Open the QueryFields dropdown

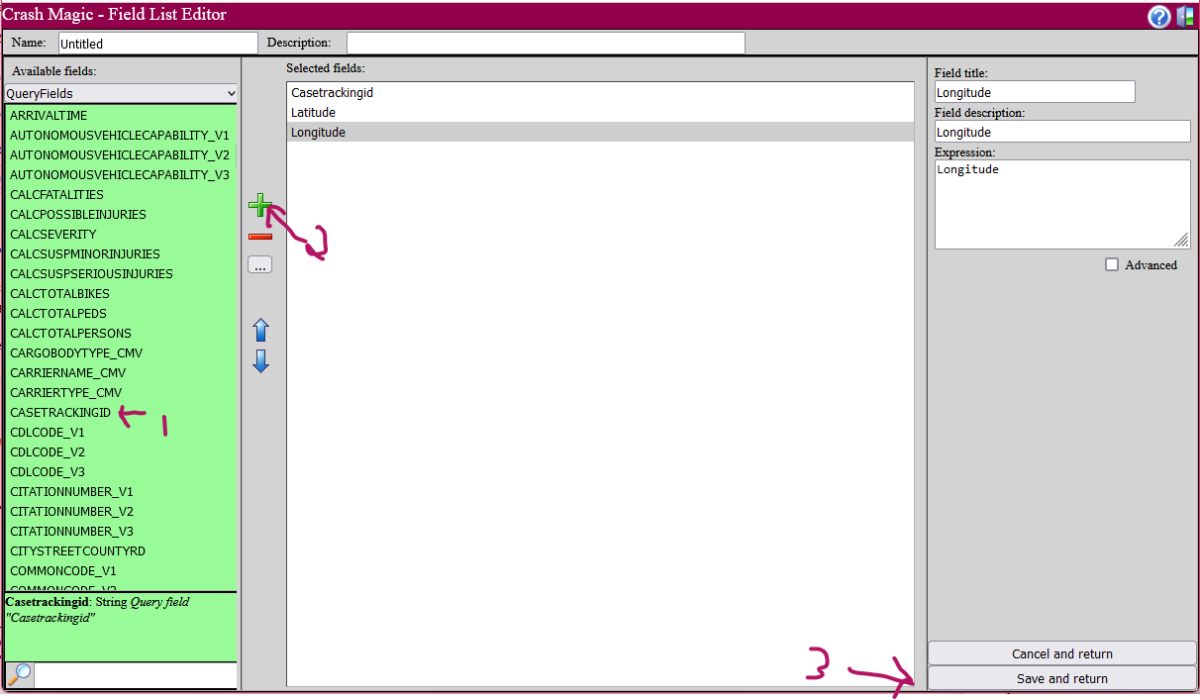click(x=120, y=93)
